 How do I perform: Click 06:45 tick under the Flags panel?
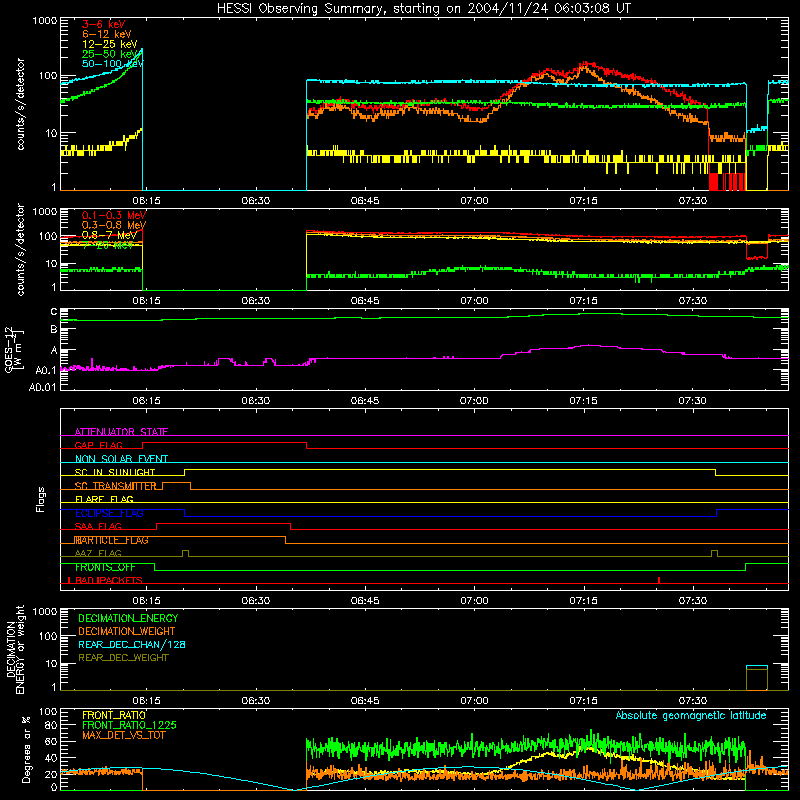365,601
